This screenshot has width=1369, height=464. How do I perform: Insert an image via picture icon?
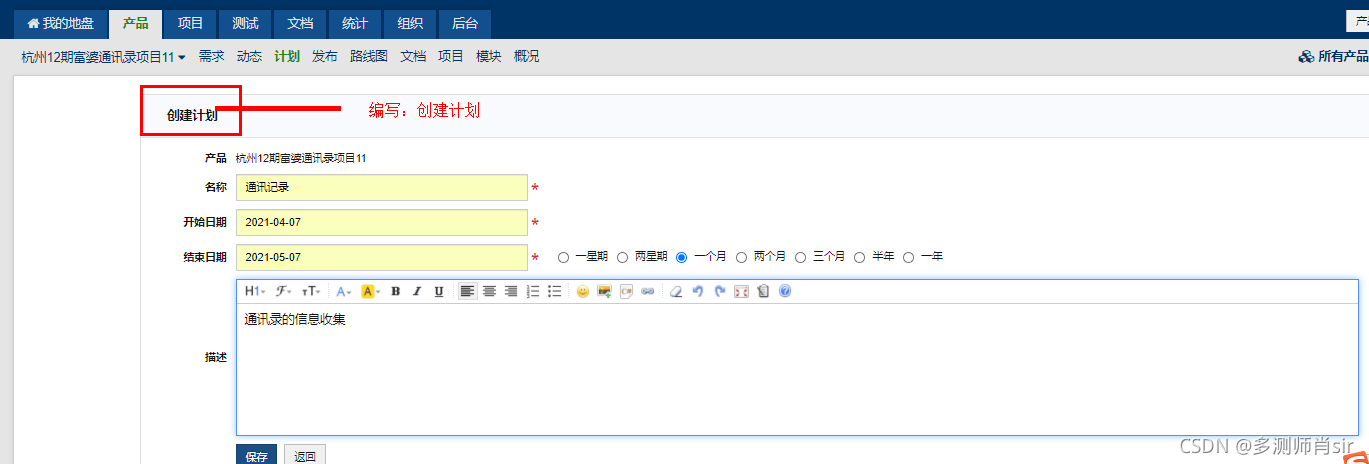coord(604,291)
